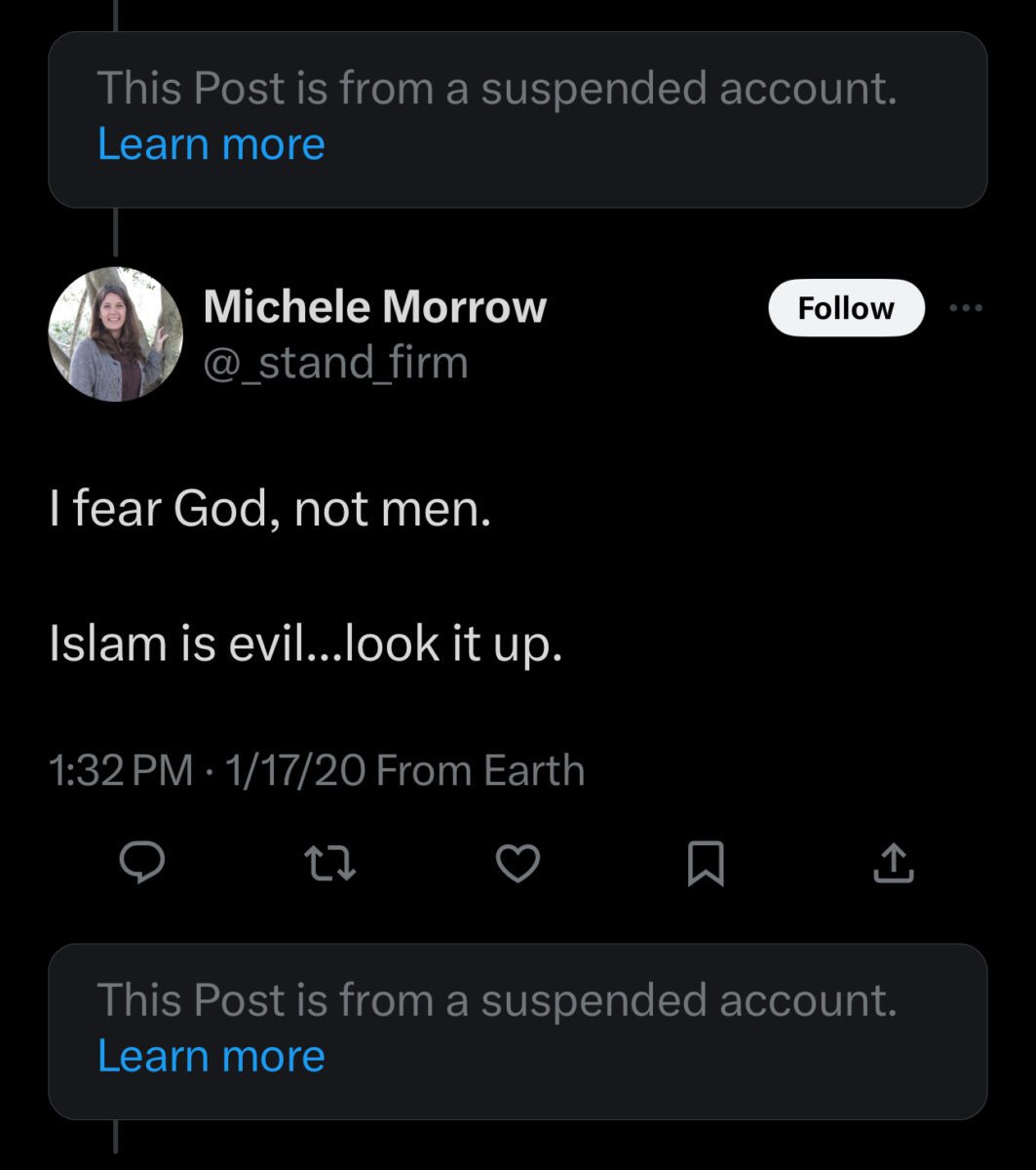Screen dimensions: 1036x1170
Task: Select the @_stand_firm handle
Action: click(x=335, y=363)
